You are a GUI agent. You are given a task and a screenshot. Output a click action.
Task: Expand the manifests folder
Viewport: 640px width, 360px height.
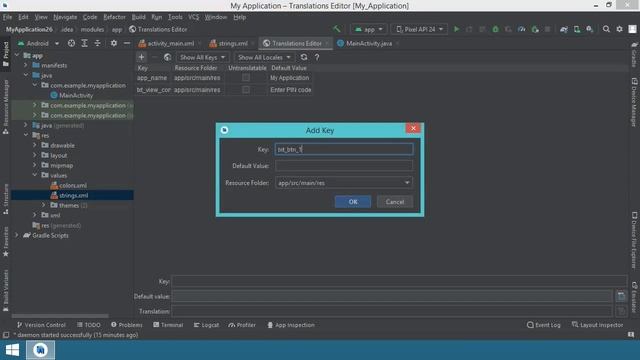[26, 65]
